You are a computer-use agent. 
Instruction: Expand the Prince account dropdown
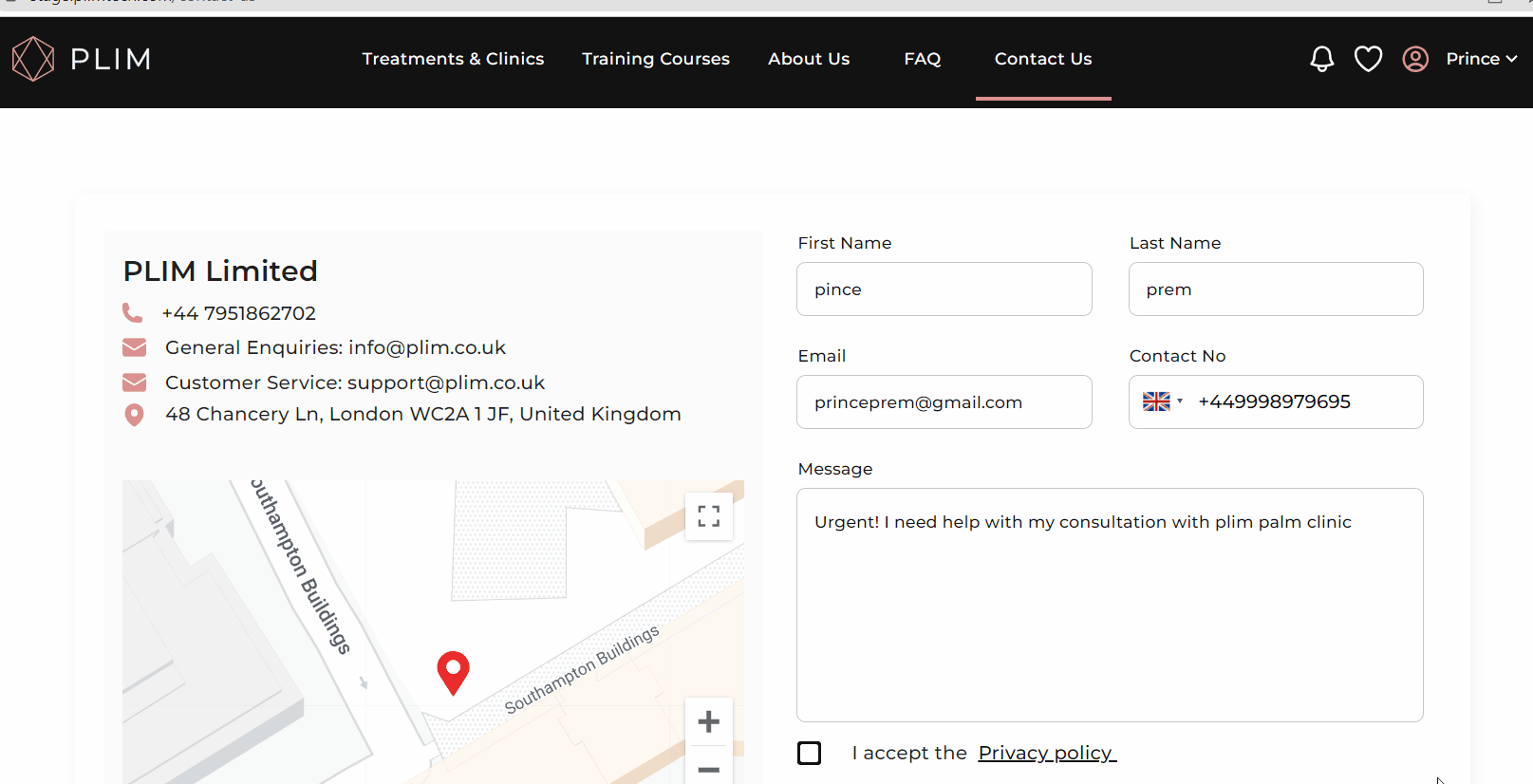click(x=1481, y=59)
